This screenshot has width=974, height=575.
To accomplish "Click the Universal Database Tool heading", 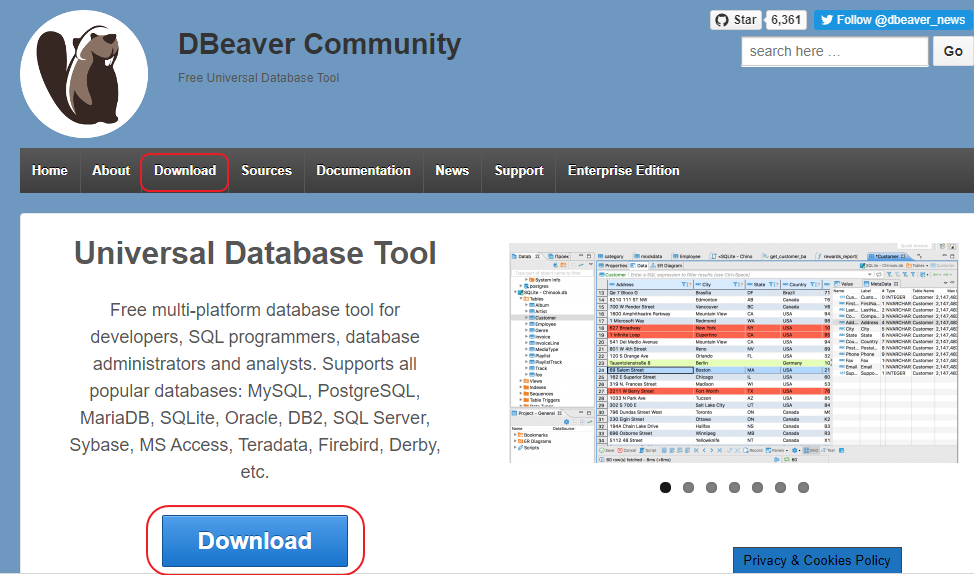I will 255,253.
